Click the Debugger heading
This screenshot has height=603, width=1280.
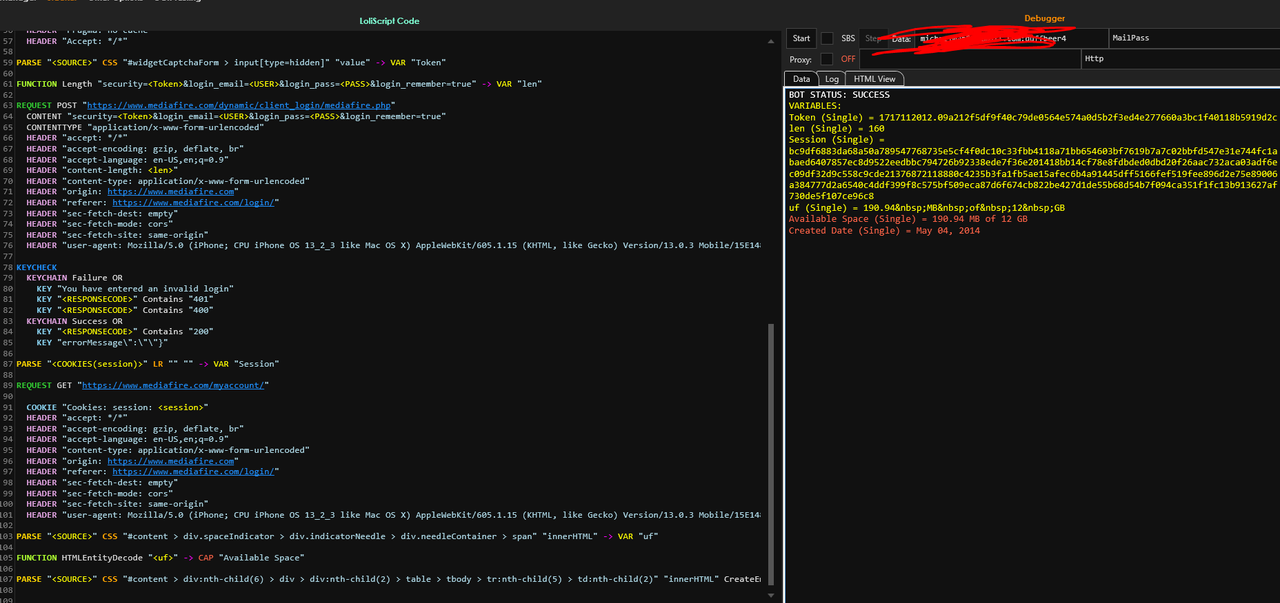click(x=1045, y=18)
